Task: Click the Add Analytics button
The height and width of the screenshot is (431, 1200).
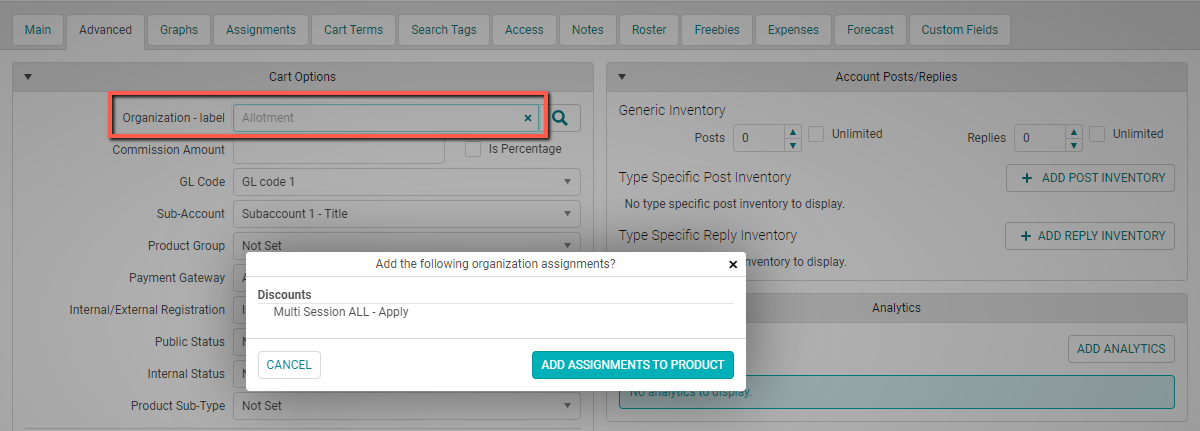Action: click(x=1120, y=349)
